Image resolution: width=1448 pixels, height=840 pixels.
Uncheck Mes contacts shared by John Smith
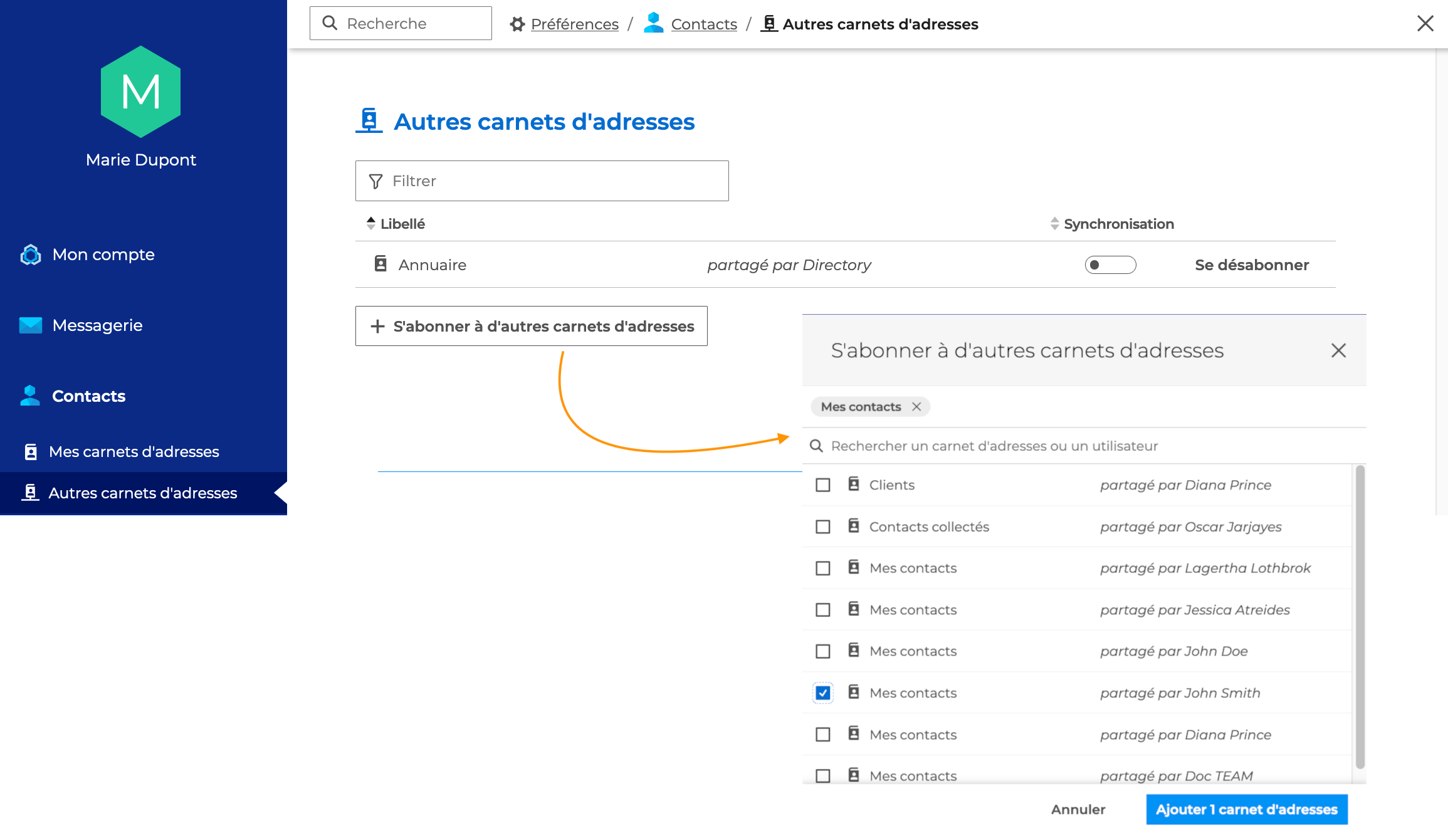(x=823, y=693)
